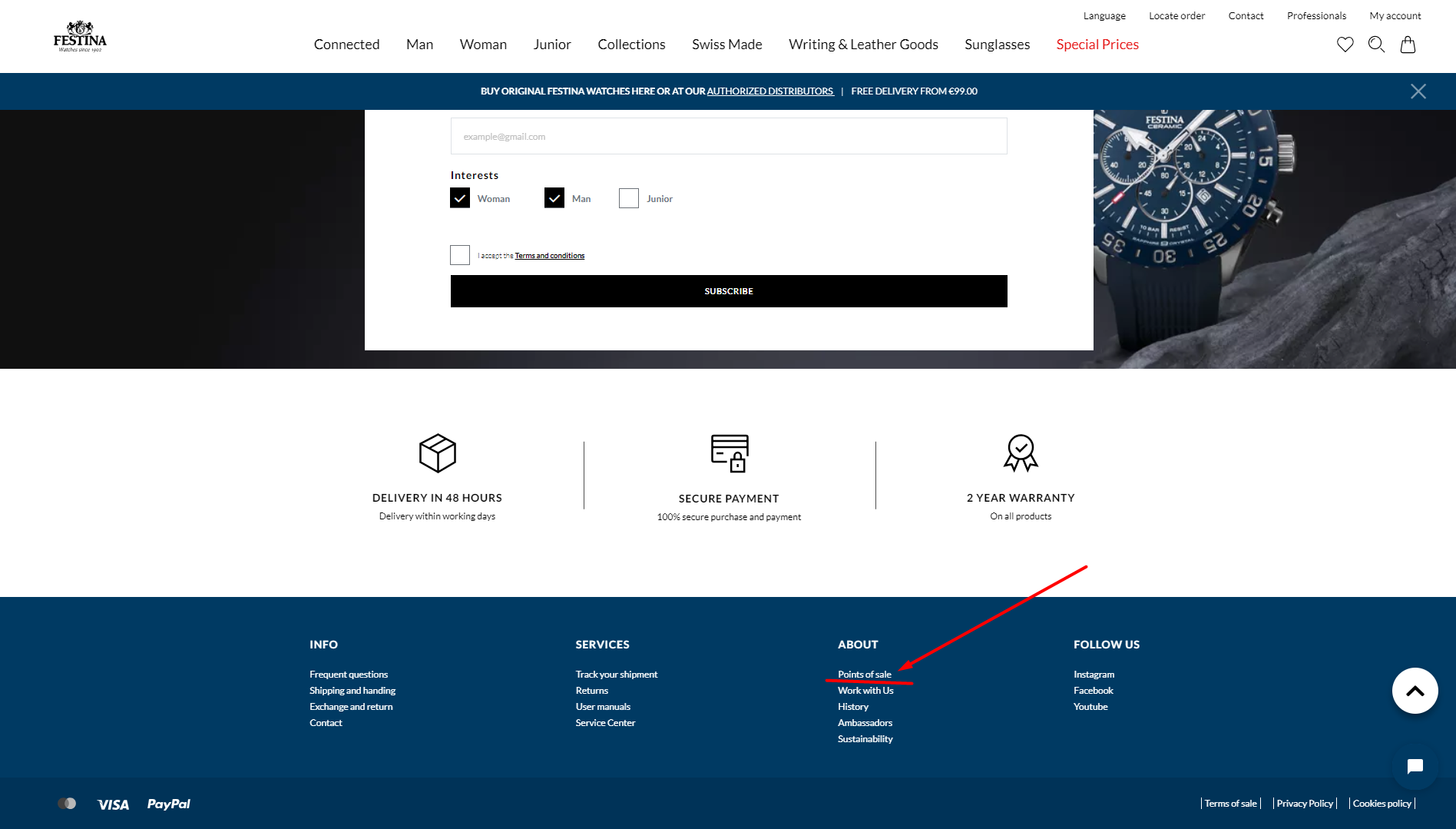The image size is (1456, 829).
Task: Accept the Terms and conditions checkbox
Action: click(460, 255)
